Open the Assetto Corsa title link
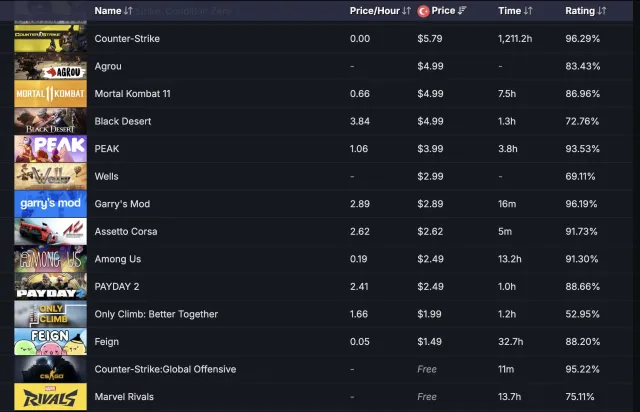The image size is (640, 412). click(x=126, y=232)
